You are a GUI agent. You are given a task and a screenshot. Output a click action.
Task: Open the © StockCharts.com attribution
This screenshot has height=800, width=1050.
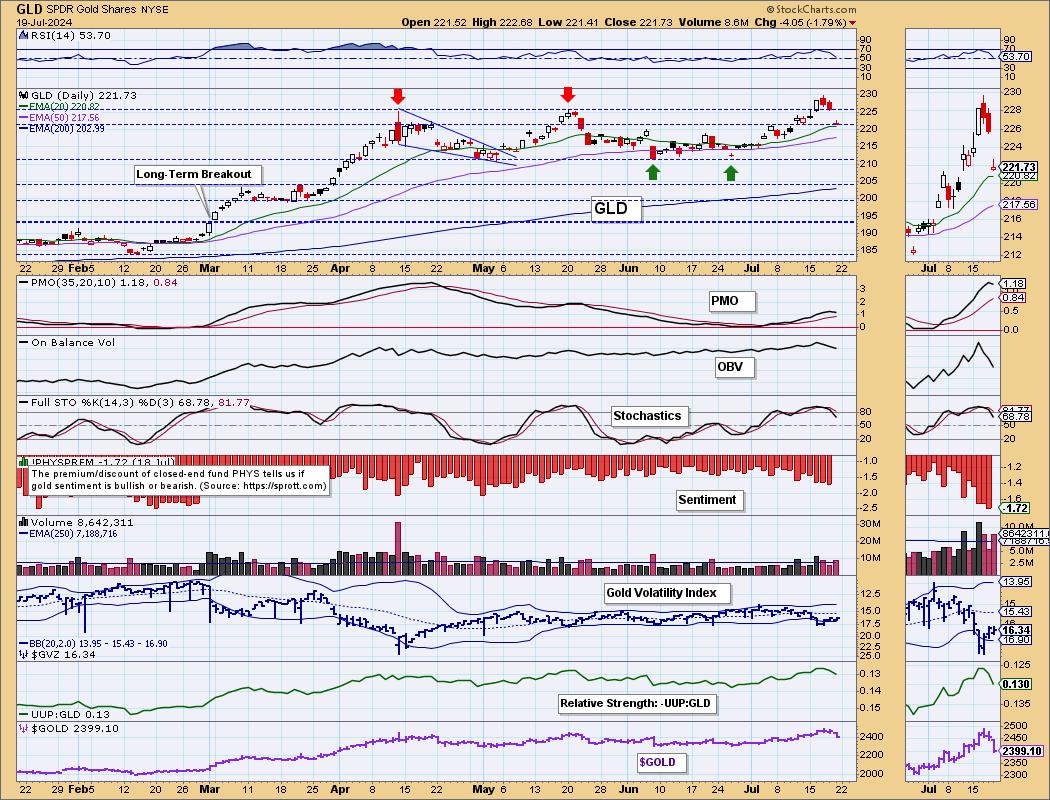pos(811,9)
